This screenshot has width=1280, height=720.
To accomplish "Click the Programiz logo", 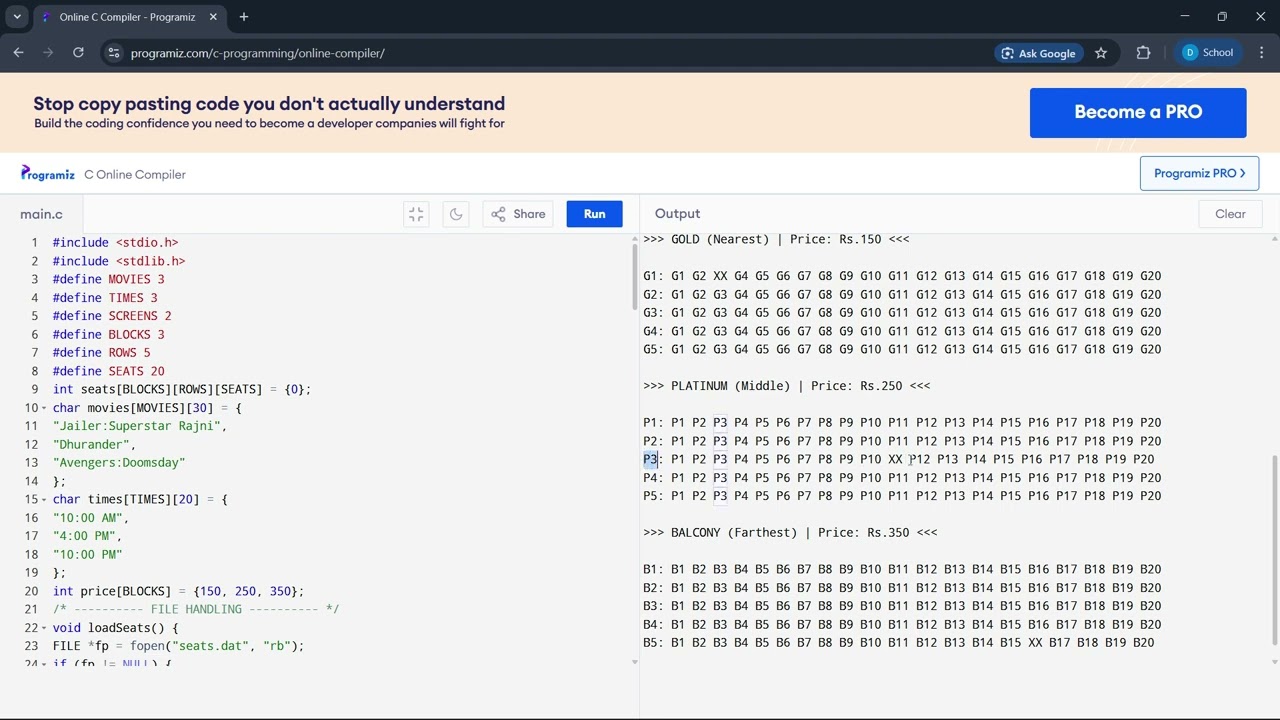I will tap(48, 174).
